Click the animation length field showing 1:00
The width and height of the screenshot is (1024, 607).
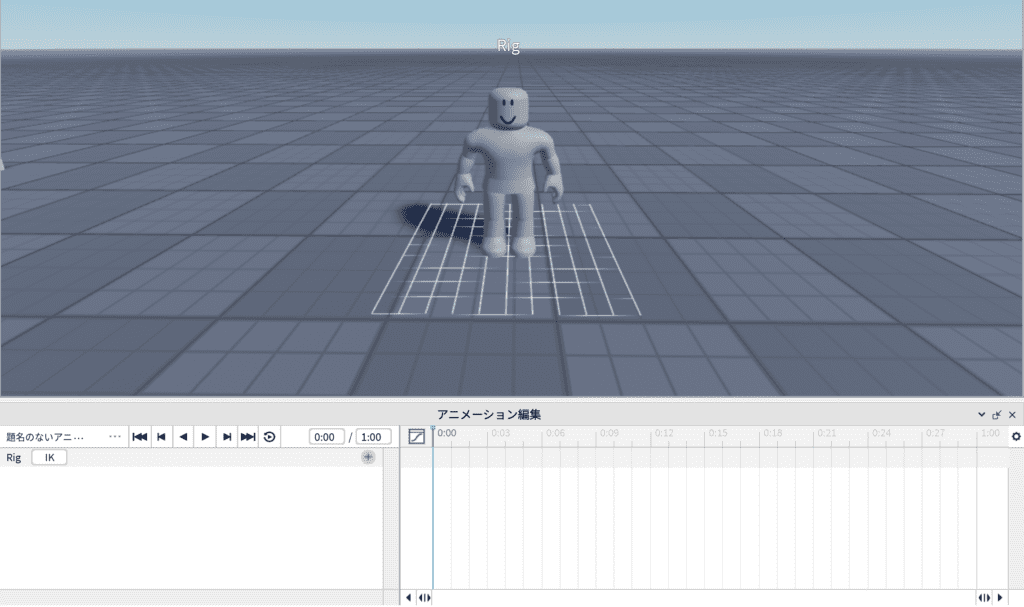[372, 437]
